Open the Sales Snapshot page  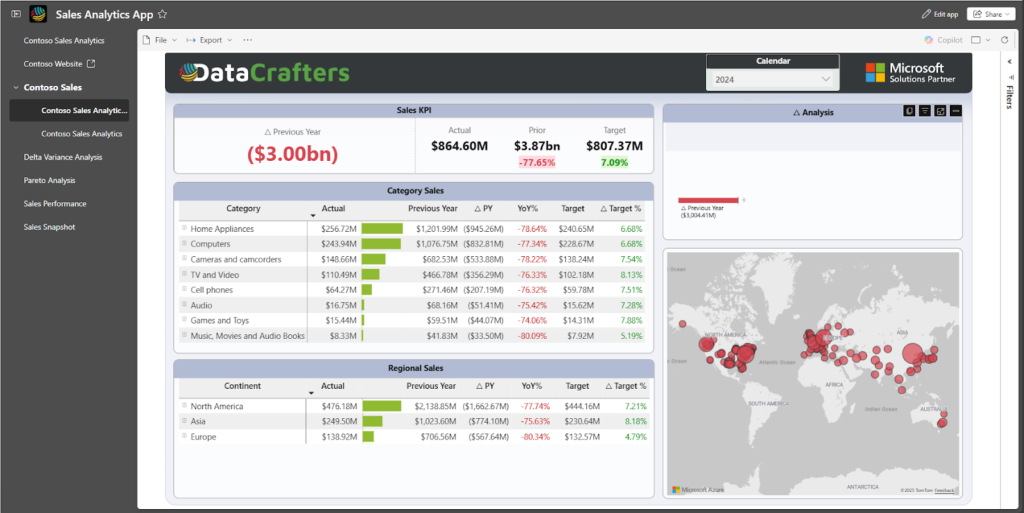tap(49, 227)
